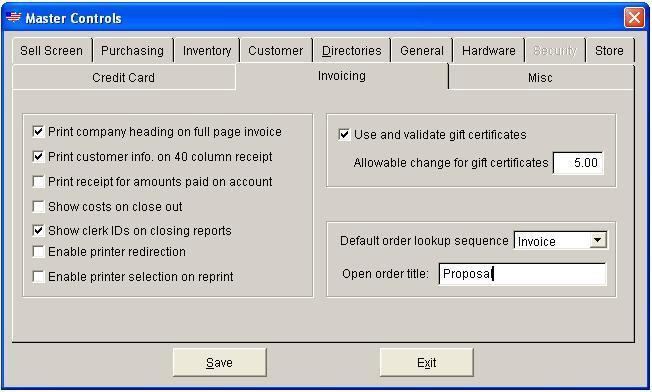The width and height of the screenshot is (652, 392).
Task: Click the Open order title text field
Action: [523, 274]
